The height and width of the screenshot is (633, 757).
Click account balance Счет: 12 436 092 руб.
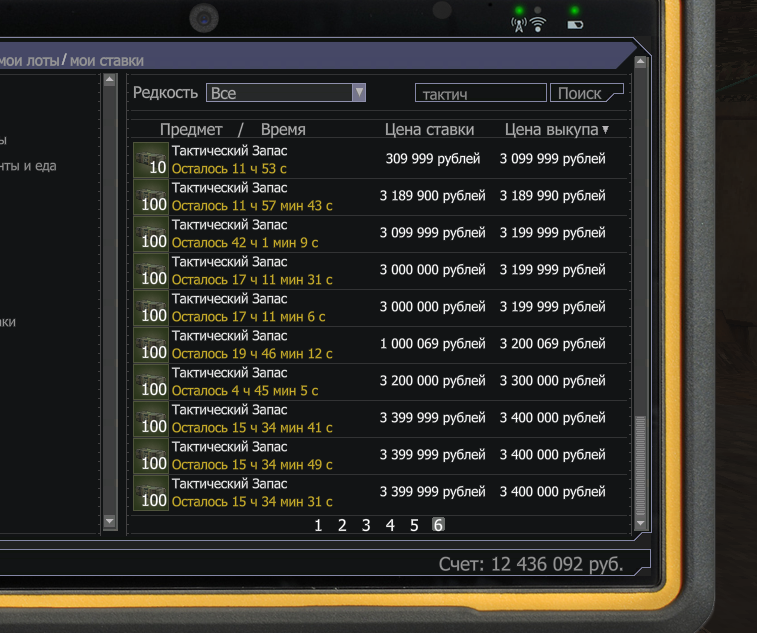pos(531,564)
